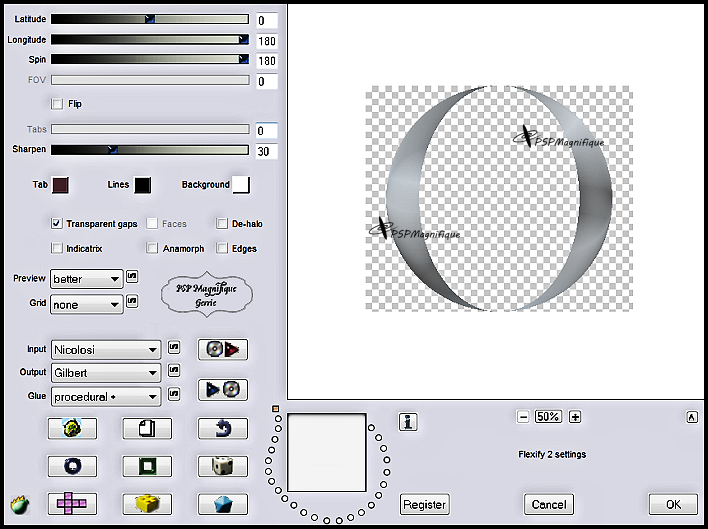Click the Register button
This screenshot has width=708, height=529.
click(425, 504)
